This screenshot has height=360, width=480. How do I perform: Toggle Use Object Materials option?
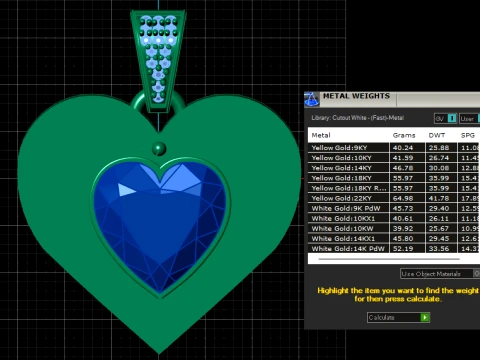tap(440, 274)
